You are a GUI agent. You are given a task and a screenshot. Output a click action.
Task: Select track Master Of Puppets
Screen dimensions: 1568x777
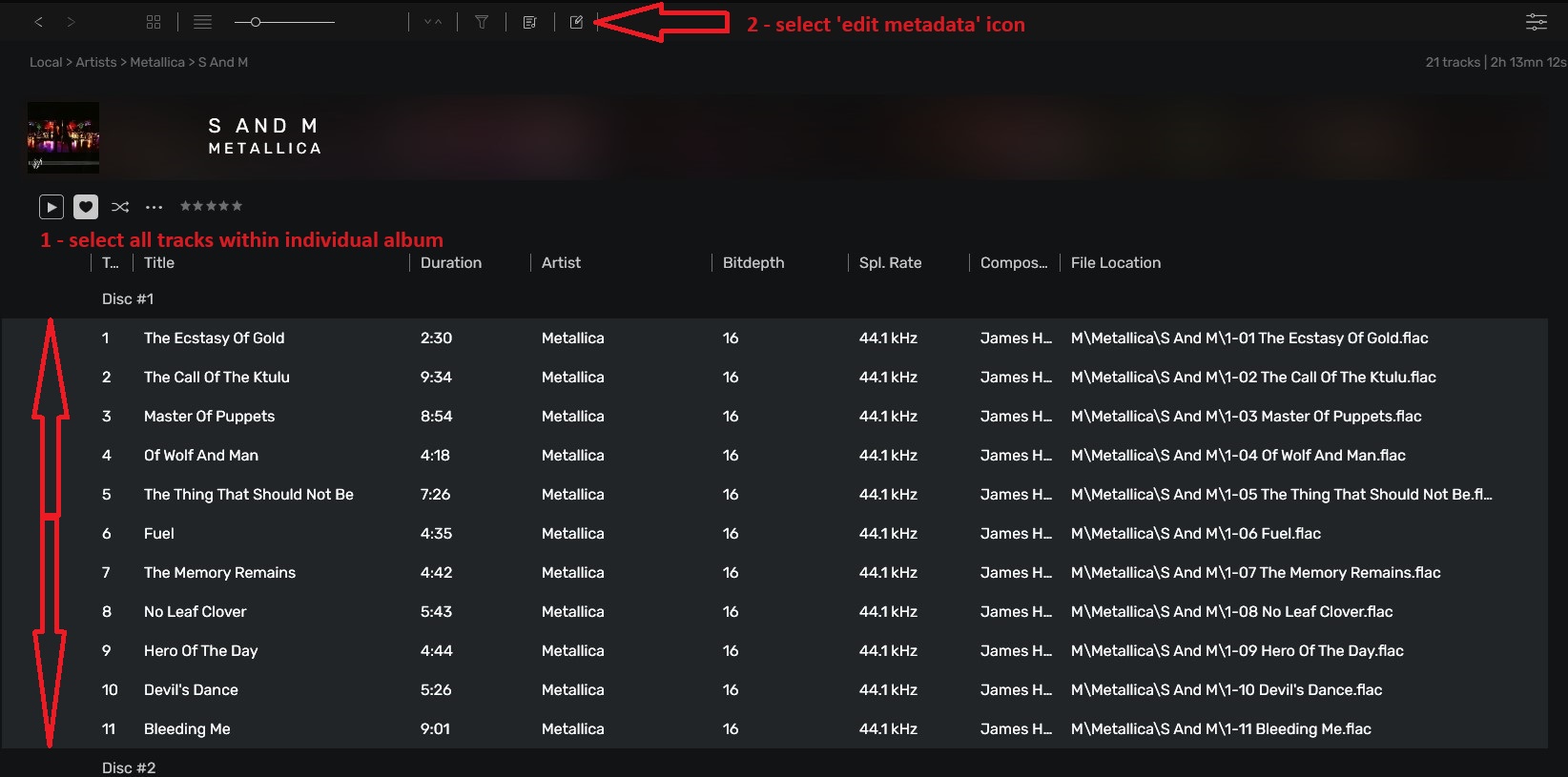click(x=774, y=417)
